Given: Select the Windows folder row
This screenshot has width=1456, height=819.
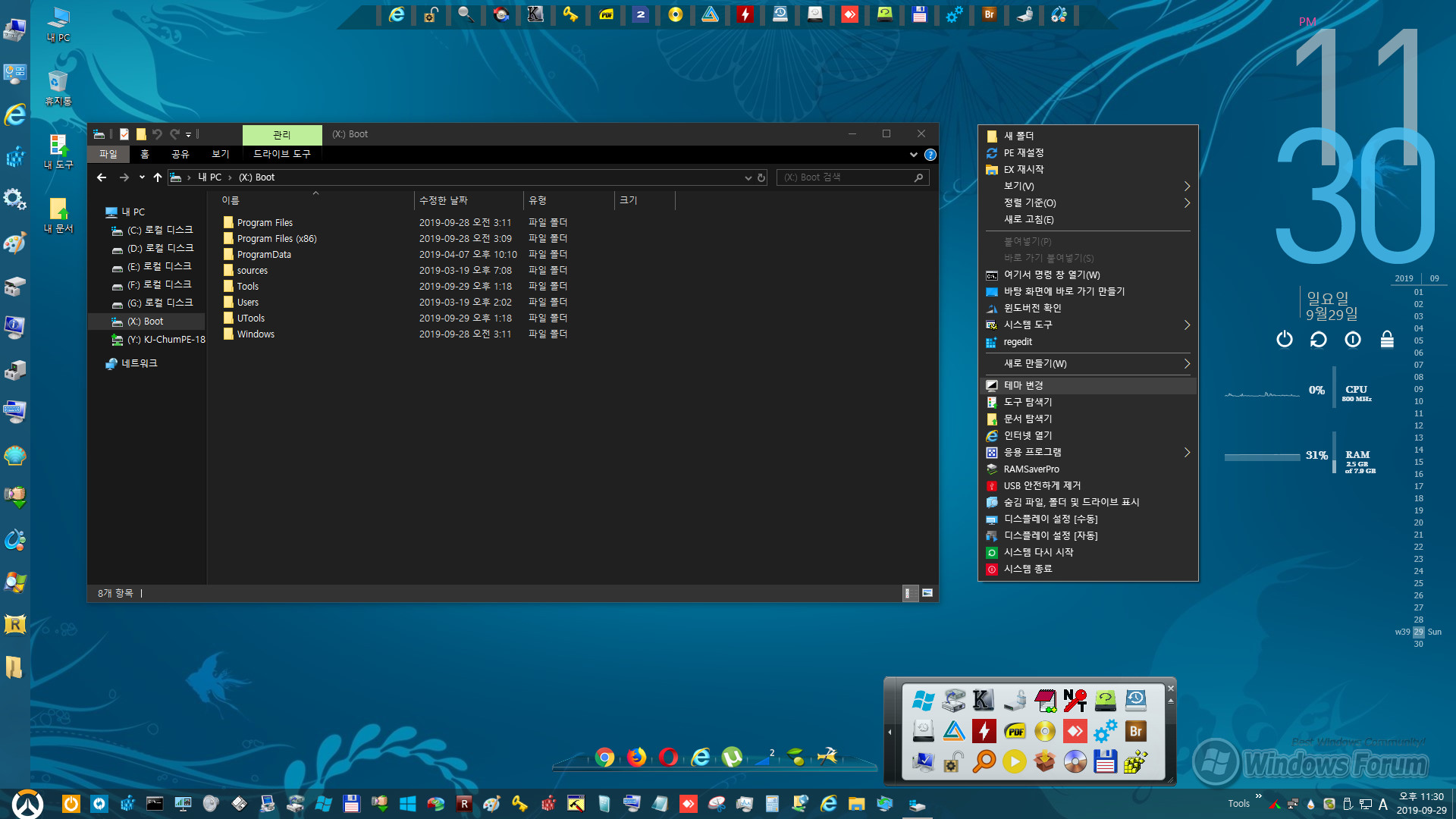Looking at the screenshot, I should click(396, 334).
